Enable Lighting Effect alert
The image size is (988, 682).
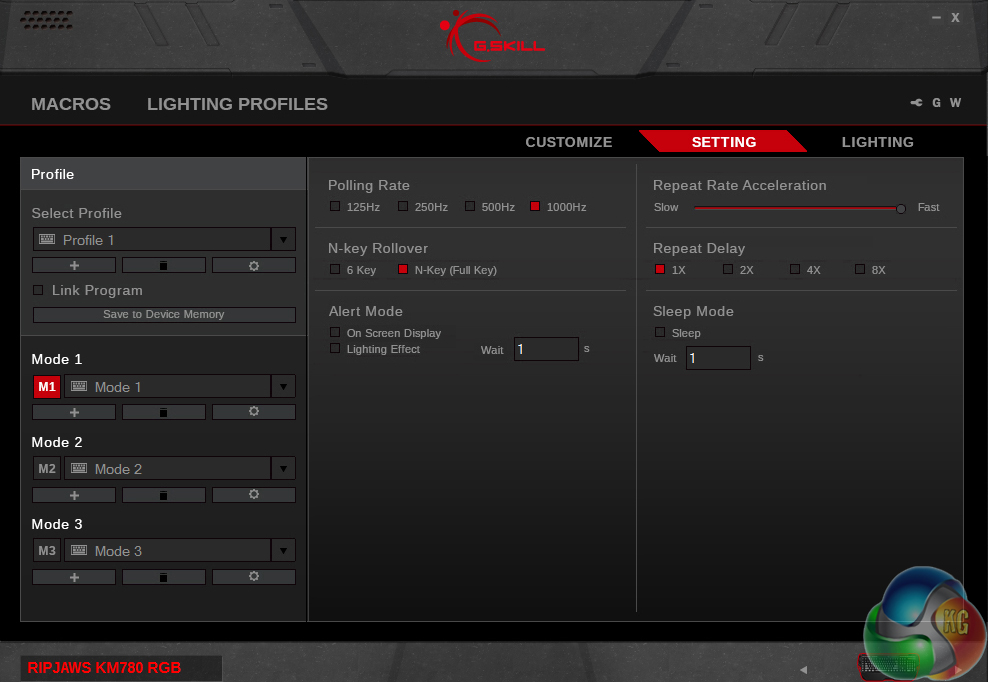tap(335, 349)
